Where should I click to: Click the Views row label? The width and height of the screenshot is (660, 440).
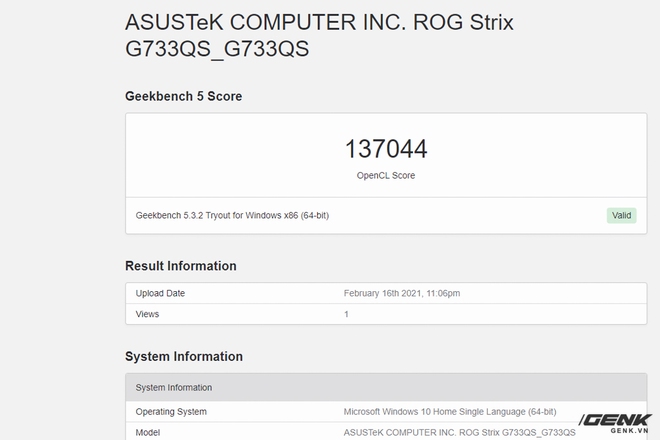(147, 314)
